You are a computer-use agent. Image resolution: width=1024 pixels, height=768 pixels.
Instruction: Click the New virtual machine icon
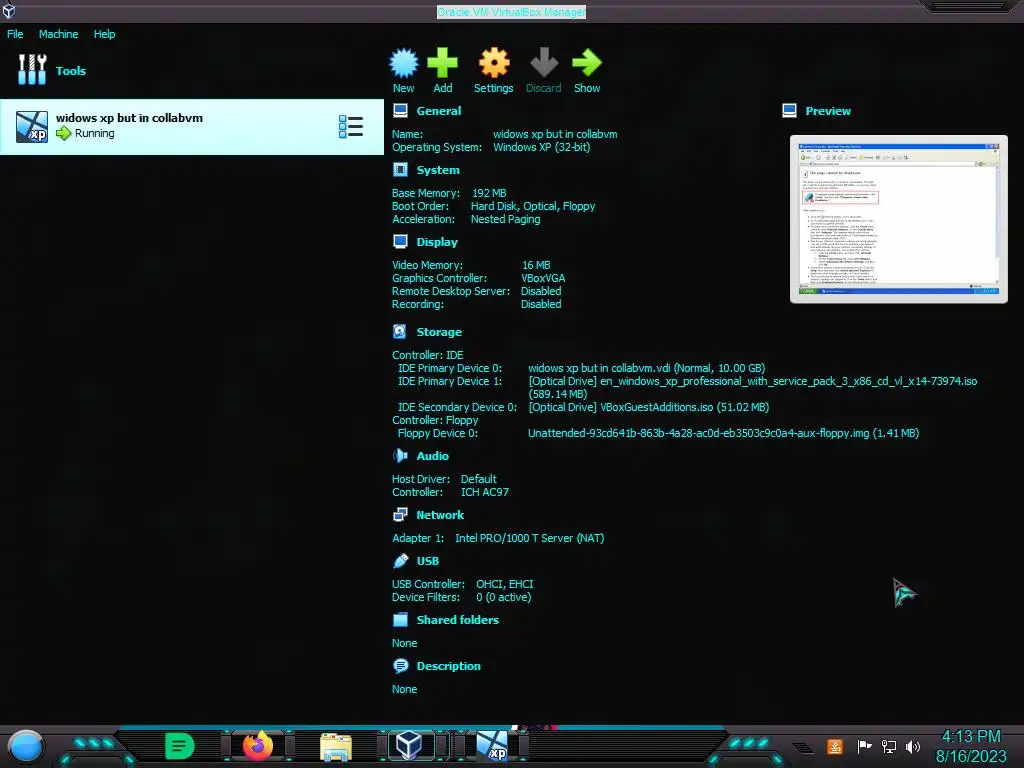pos(404,63)
